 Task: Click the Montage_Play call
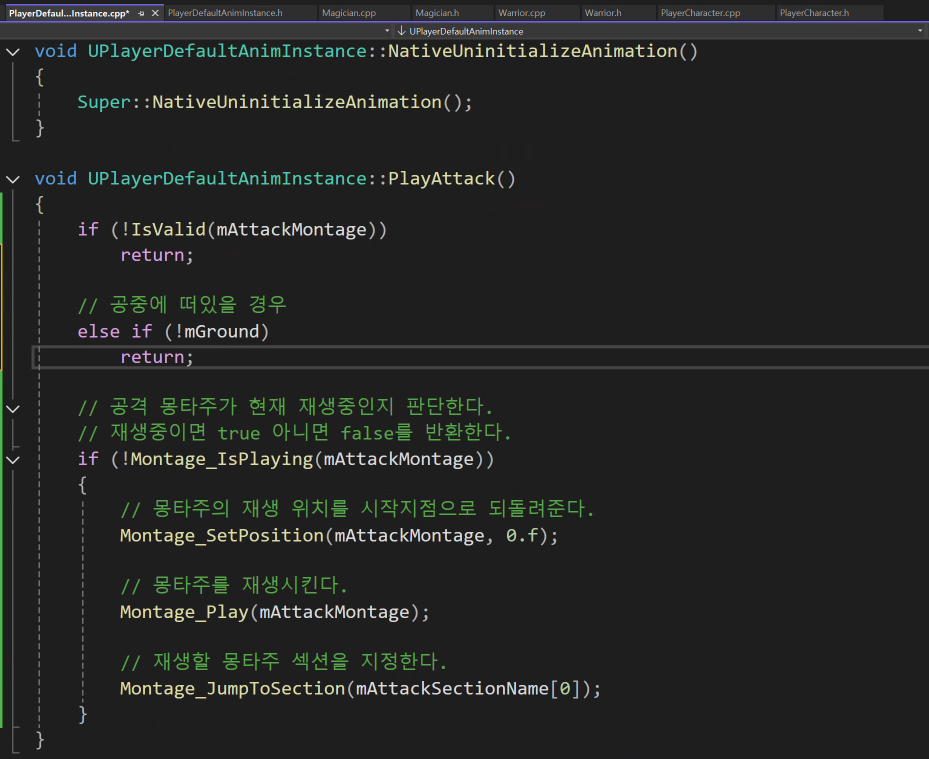(x=184, y=612)
